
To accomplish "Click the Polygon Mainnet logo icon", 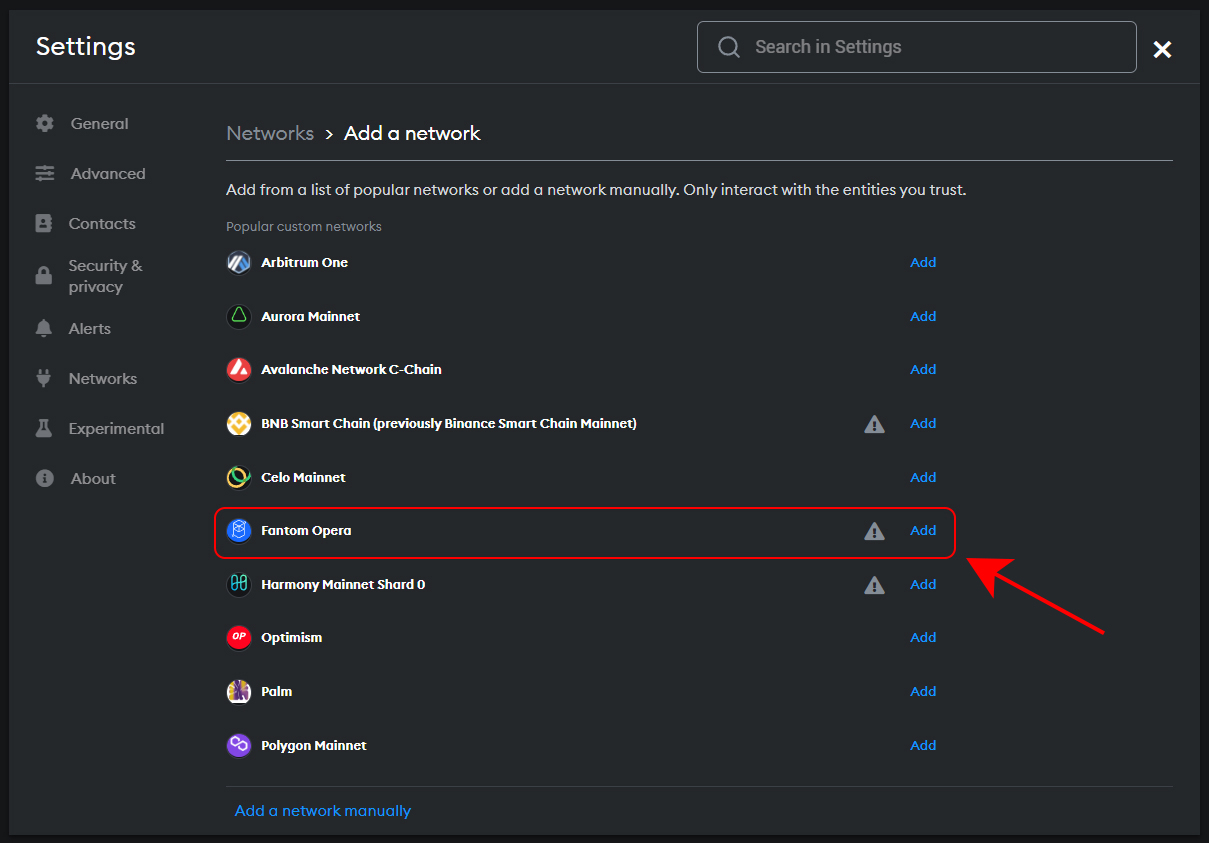I will 238,746.
